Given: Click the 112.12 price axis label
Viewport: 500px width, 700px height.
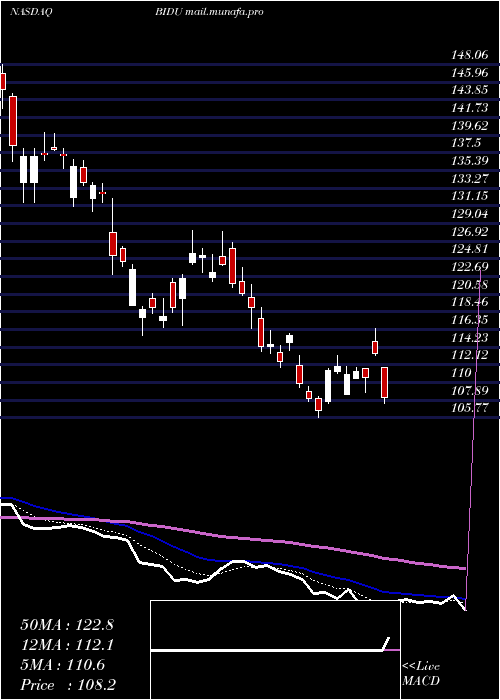Looking at the screenshot, I should 470,355.
